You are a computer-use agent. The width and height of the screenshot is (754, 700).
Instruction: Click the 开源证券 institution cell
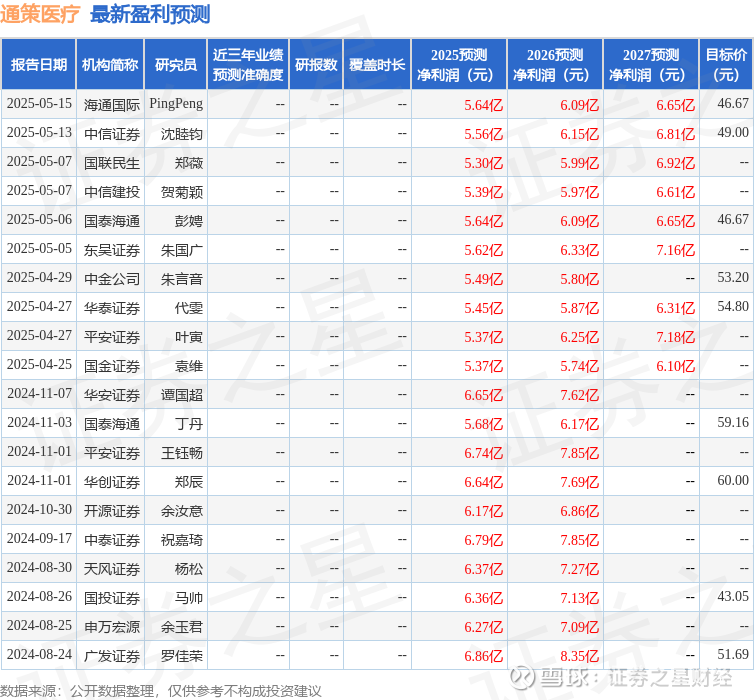click(x=112, y=511)
